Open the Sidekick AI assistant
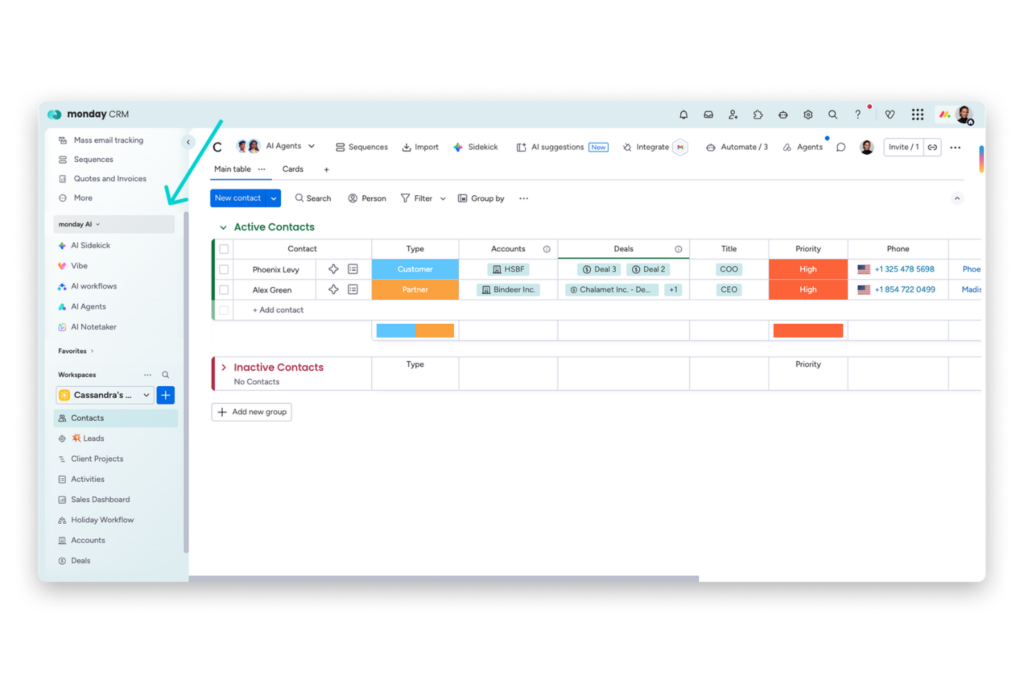Image resolution: width=1024 pixels, height=683 pixels. [475, 147]
